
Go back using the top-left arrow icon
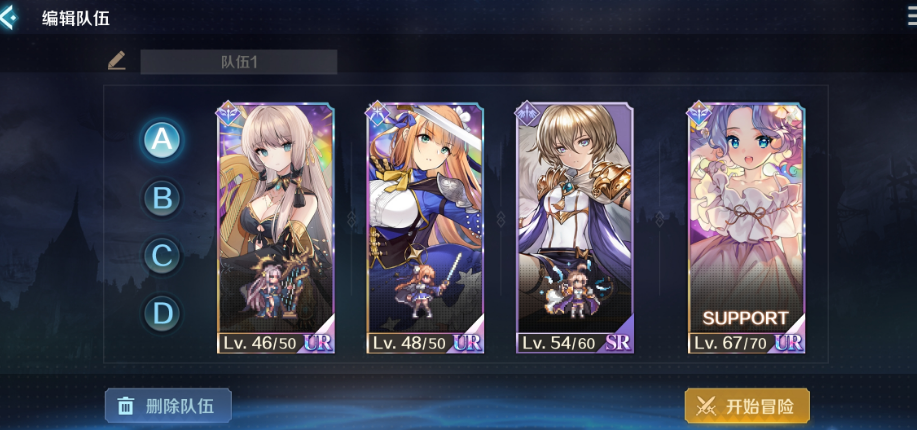[8, 18]
